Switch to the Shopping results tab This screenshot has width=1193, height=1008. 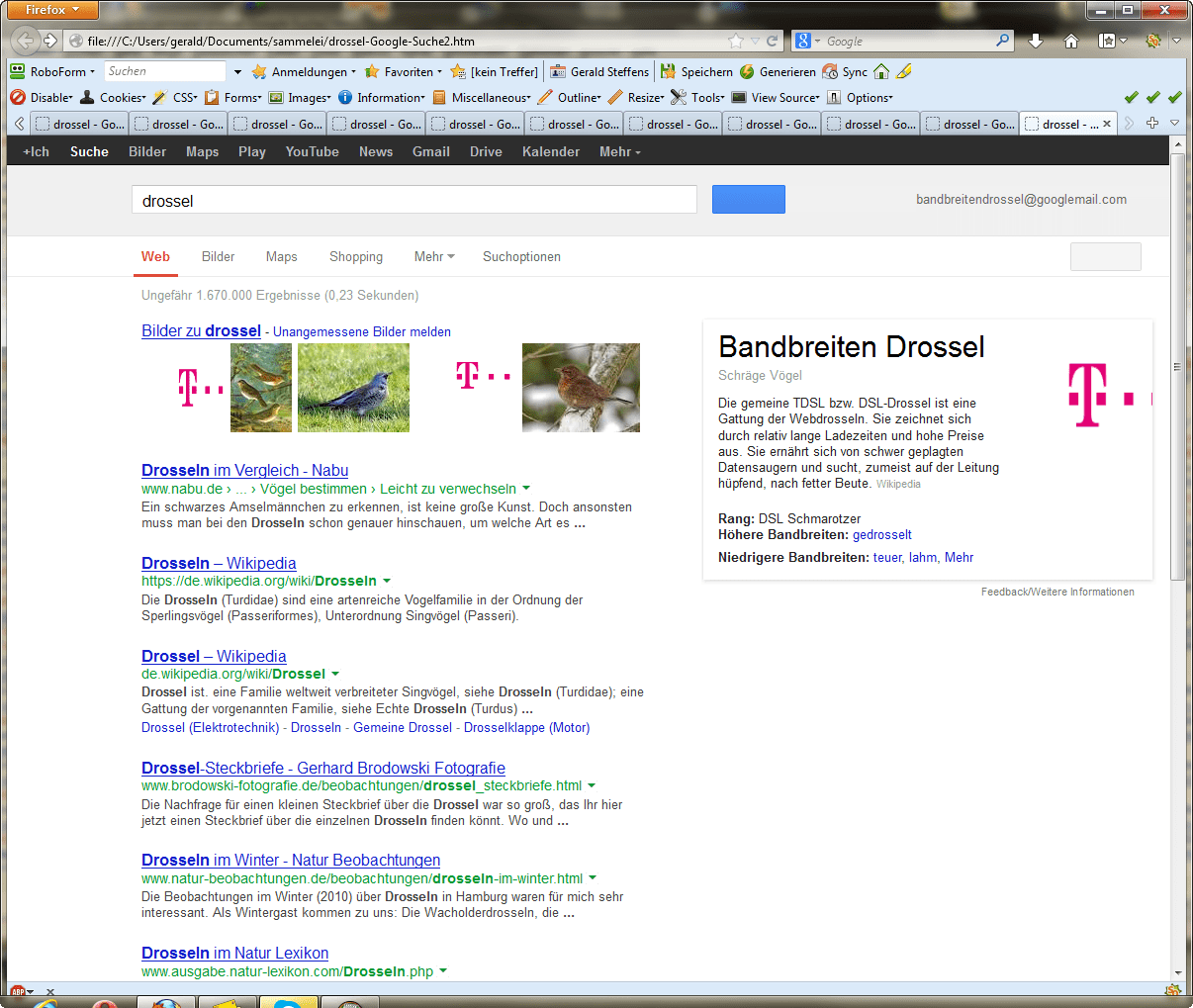click(x=356, y=256)
